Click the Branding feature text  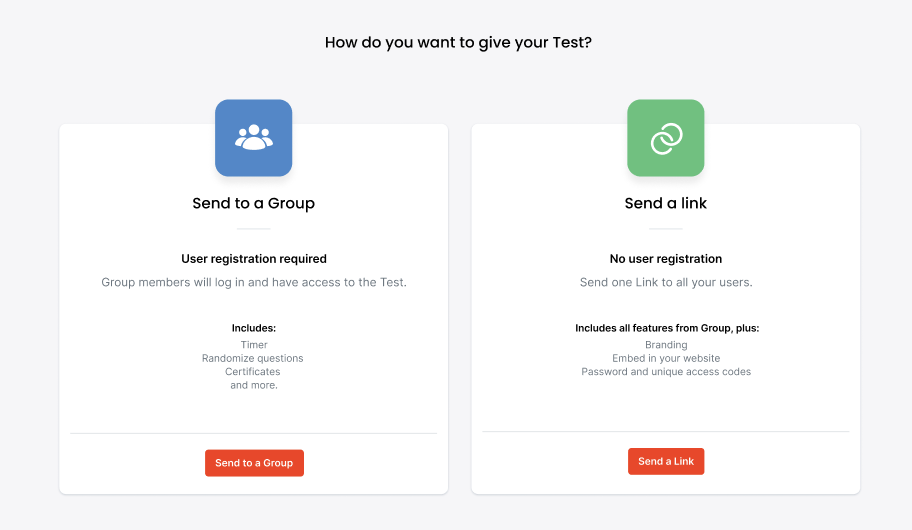tap(665, 345)
